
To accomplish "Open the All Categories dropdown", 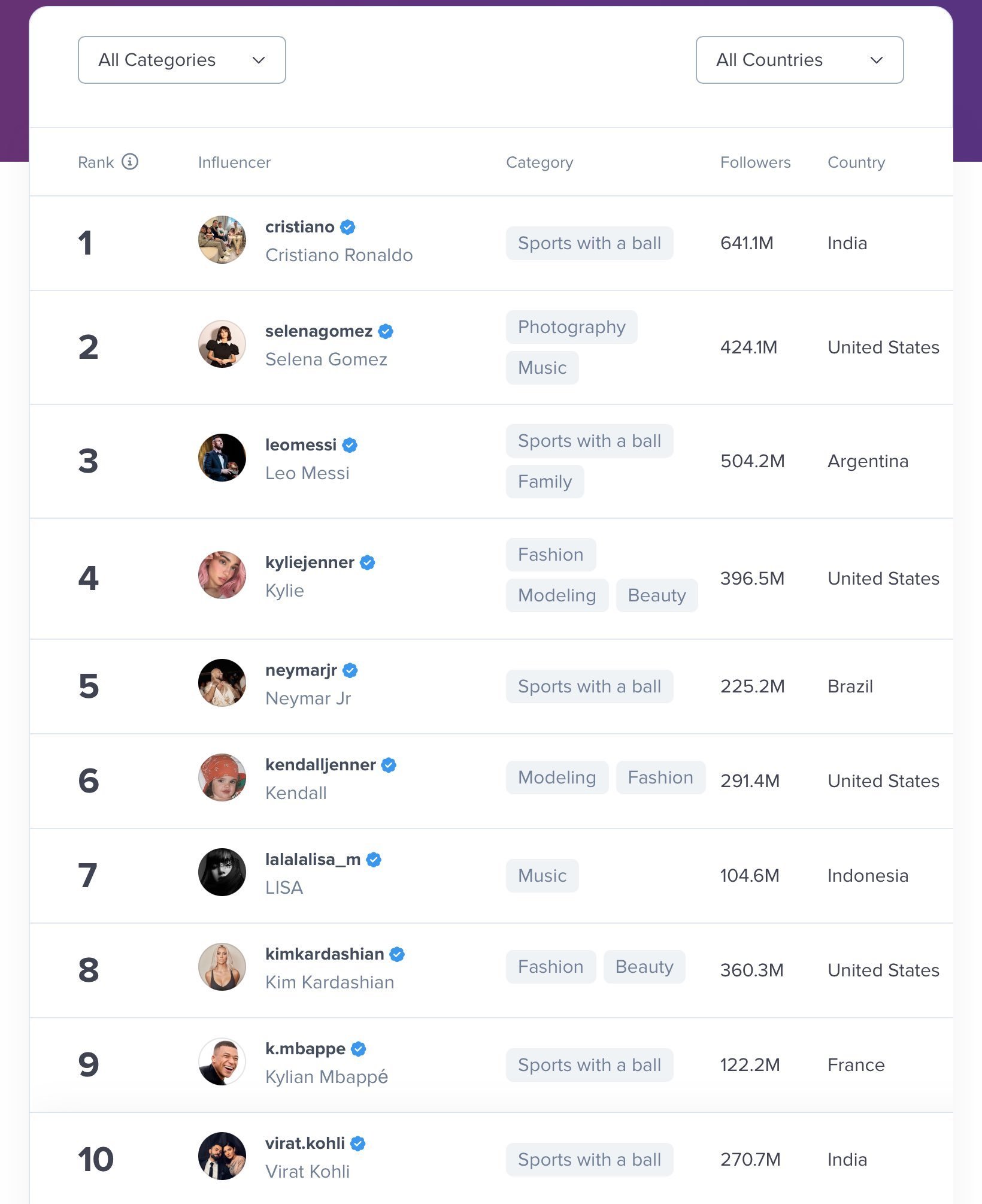I will click(x=182, y=60).
